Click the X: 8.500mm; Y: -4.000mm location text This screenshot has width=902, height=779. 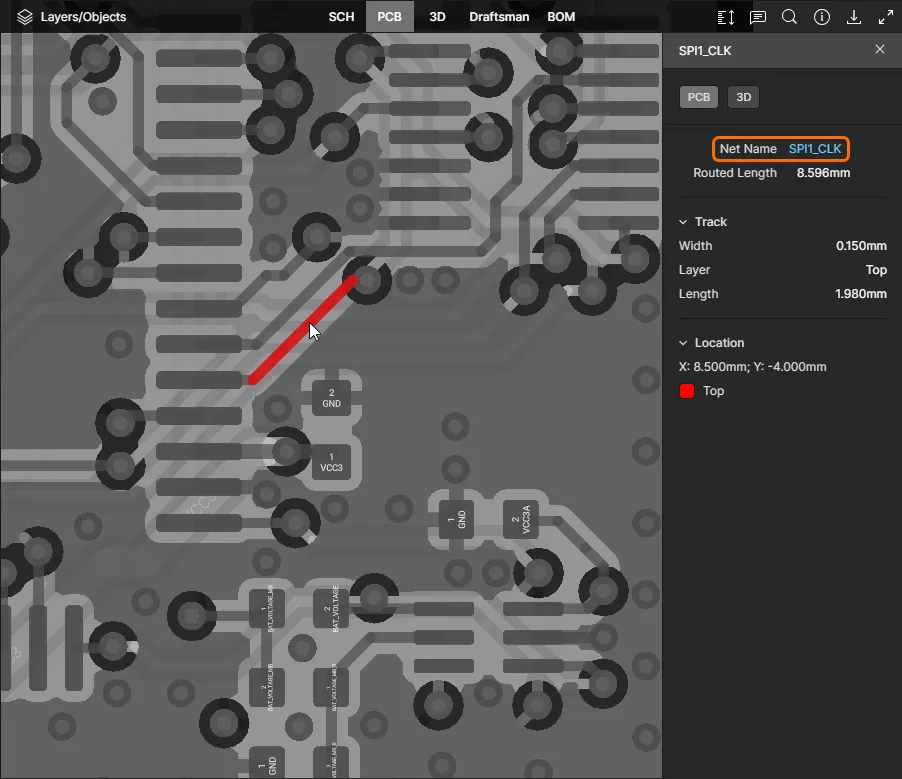[752, 367]
